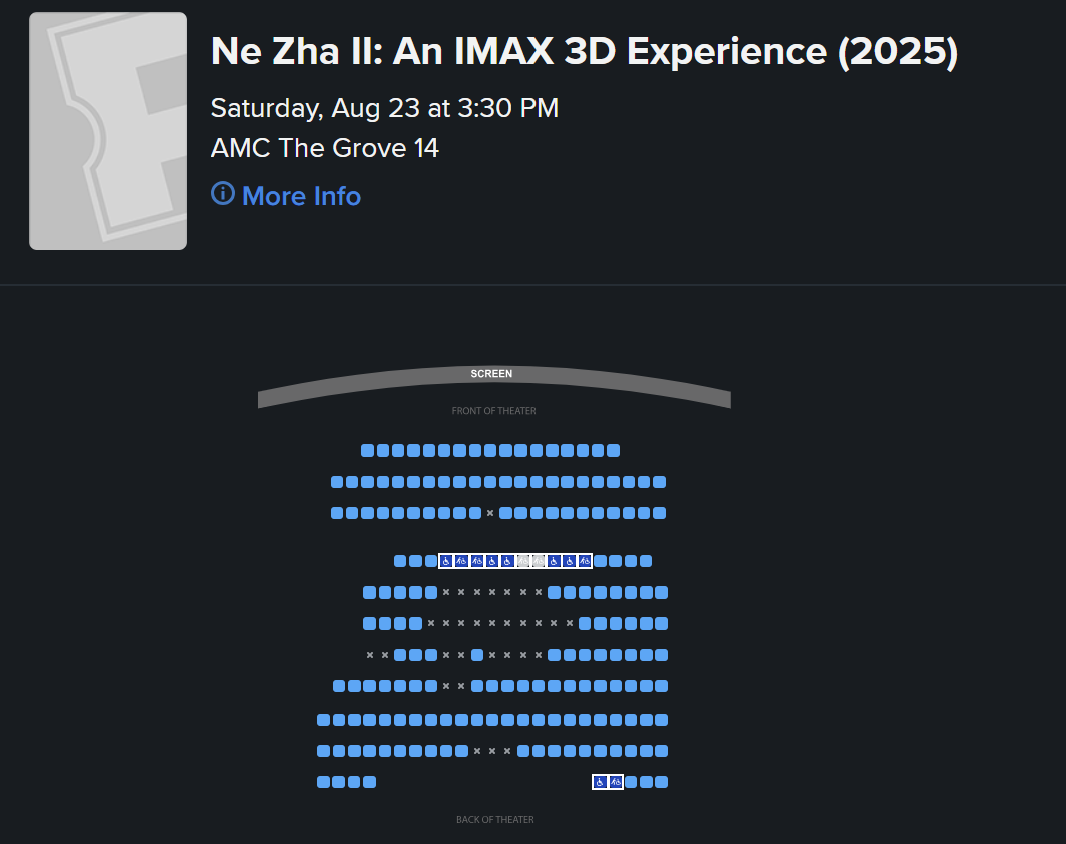The image size is (1066, 844).
Task: Choose seat left of taken seat in third row
Action: pyautogui.click(x=475, y=513)
